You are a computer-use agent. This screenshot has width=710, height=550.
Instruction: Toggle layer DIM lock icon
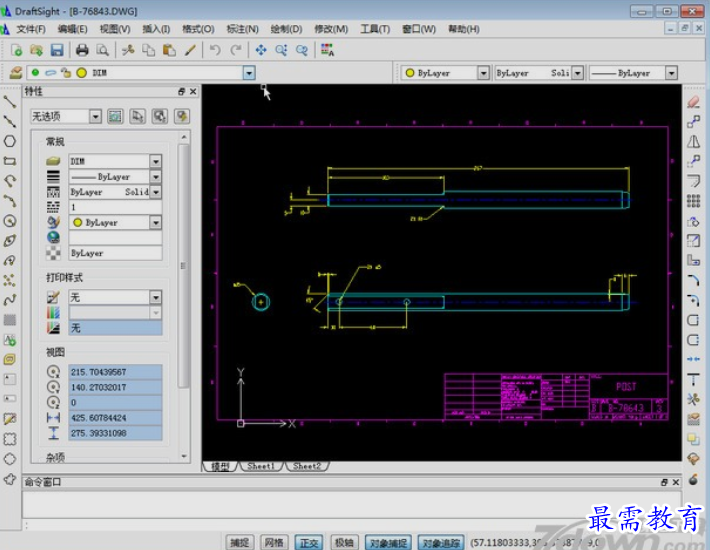tap(66, 72)
